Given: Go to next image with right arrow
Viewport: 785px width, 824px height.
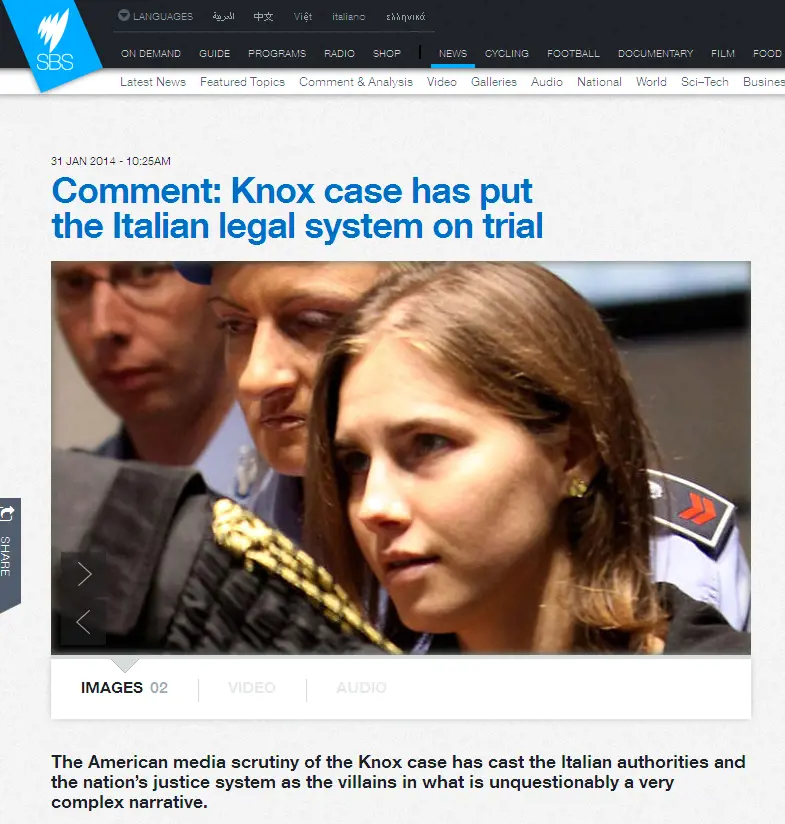Looking at the screenshot, I should 84,574.
